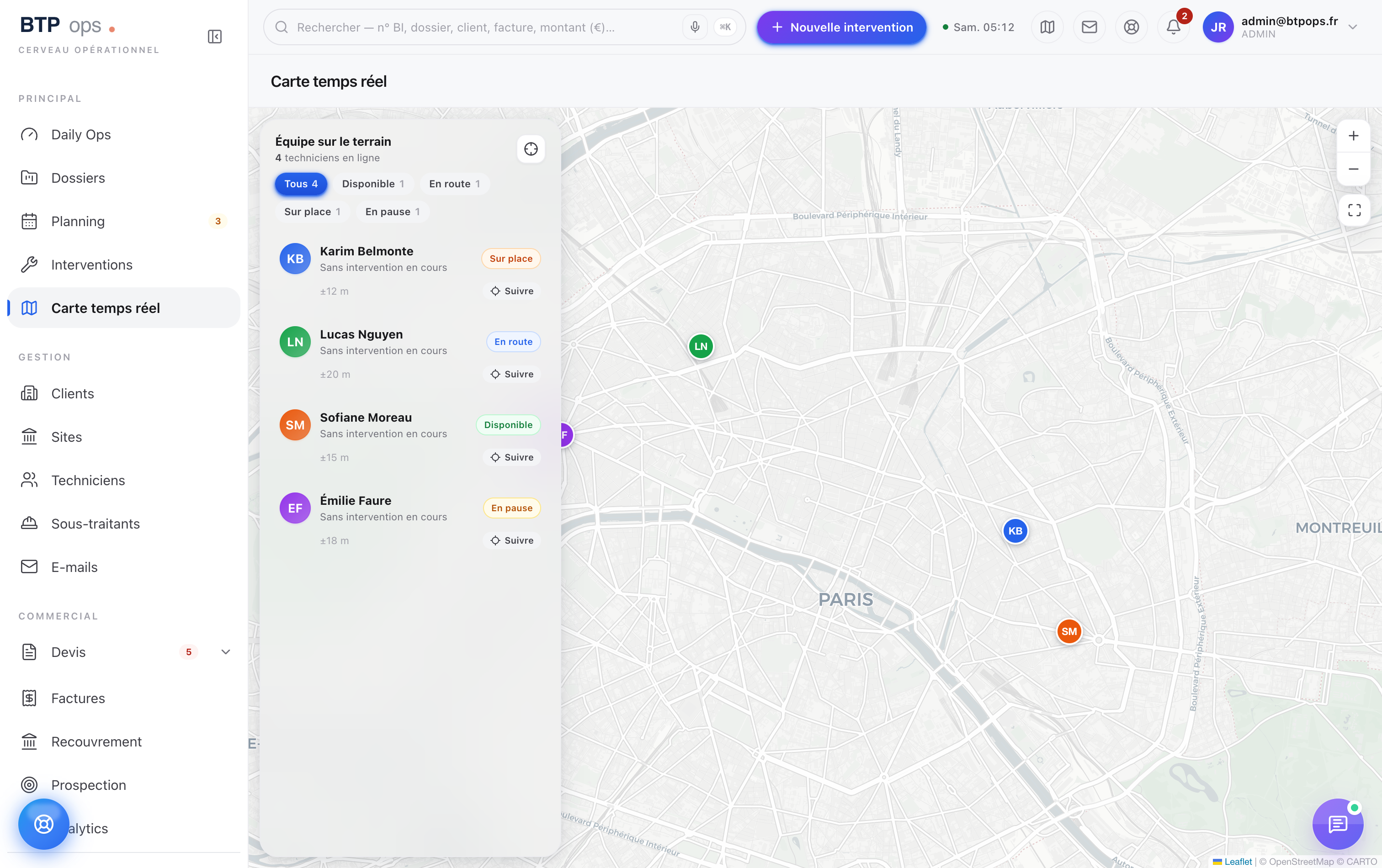
Task: Open Planning in the sidebar
Action: click(123, 222)
